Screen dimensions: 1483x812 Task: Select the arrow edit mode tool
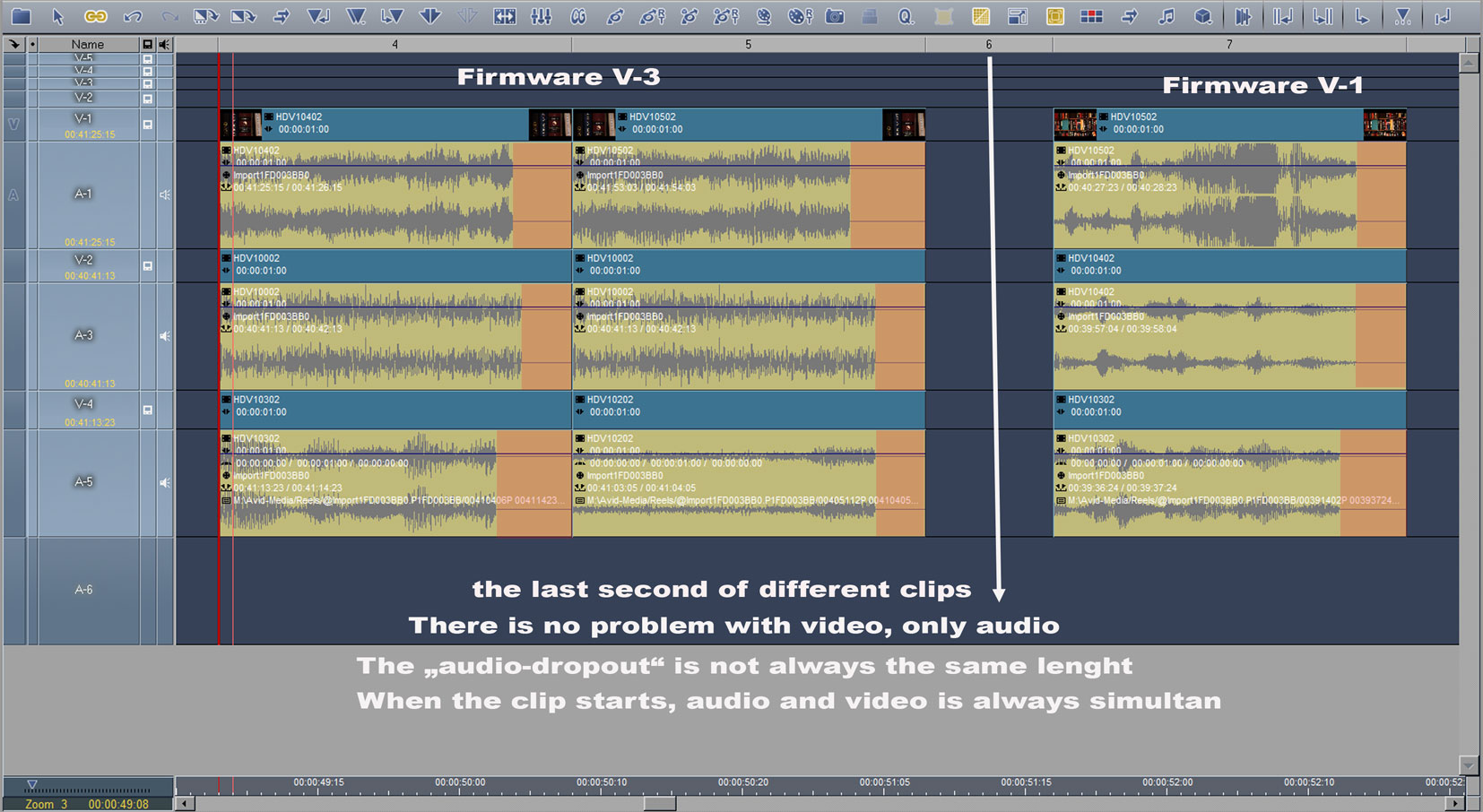point(58,16)
